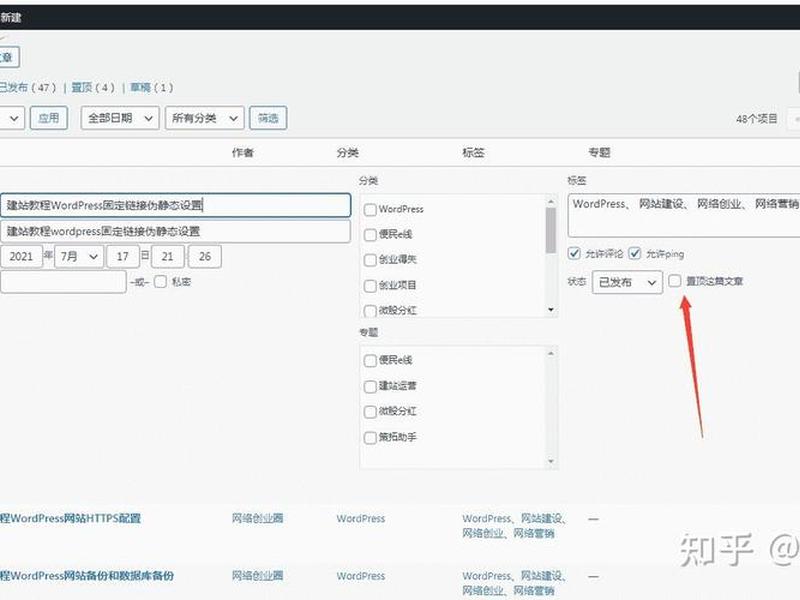Click down arrow of 分类 list scrollbar
The image size is (800, 600).
(x=551, y=310)
